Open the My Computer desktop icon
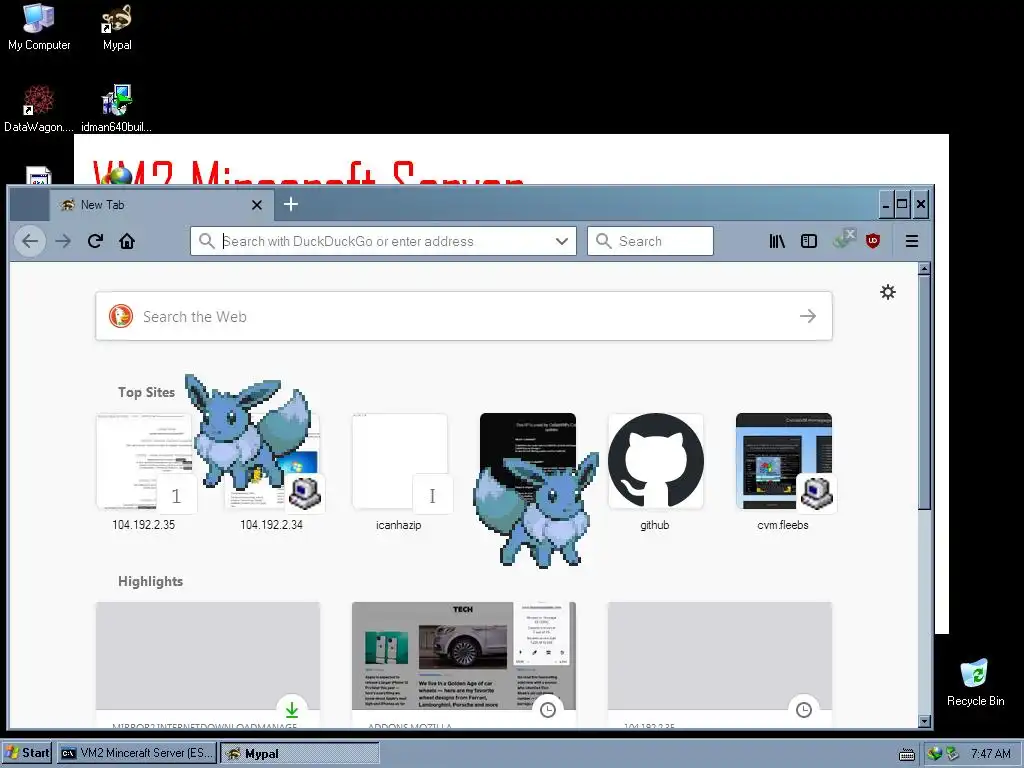The image size is (1024, 768). coord(39,27)
